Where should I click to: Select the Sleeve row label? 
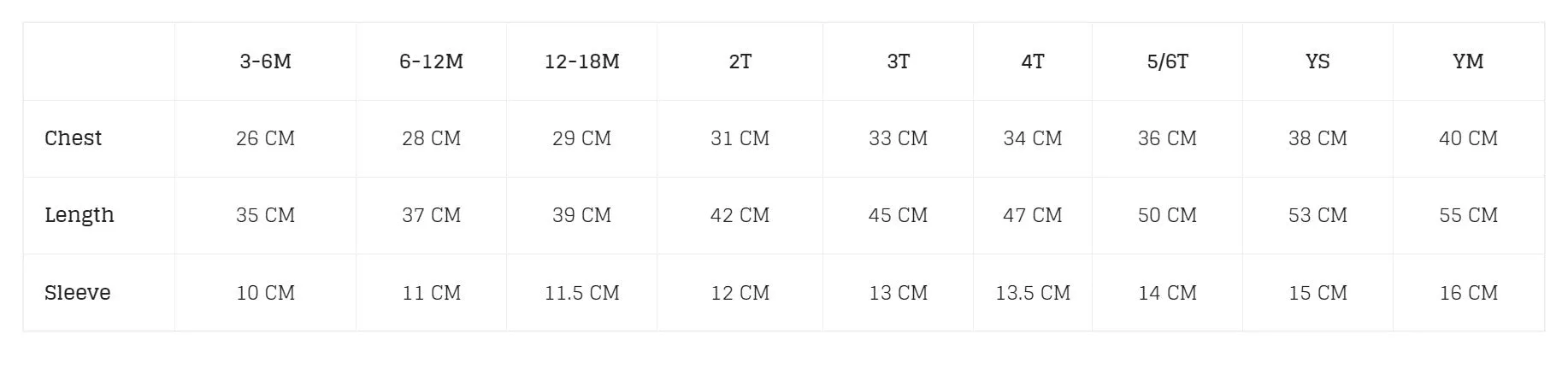tap(77, 293)
